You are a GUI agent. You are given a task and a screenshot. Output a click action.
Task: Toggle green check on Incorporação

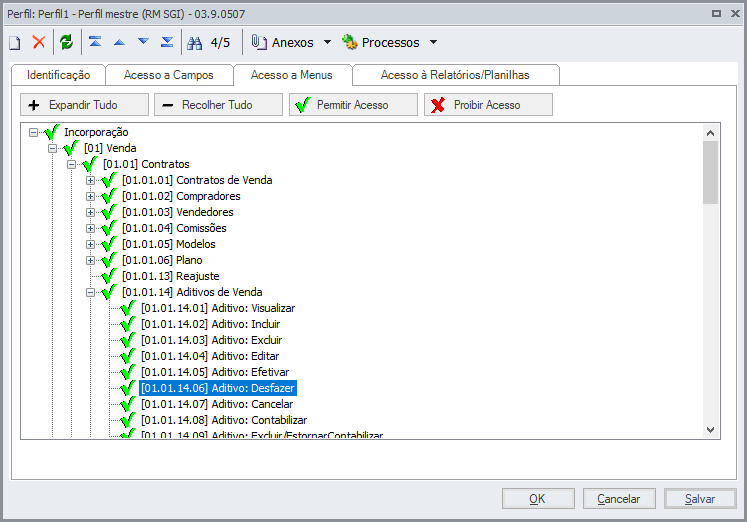click(x=51, y=132)
